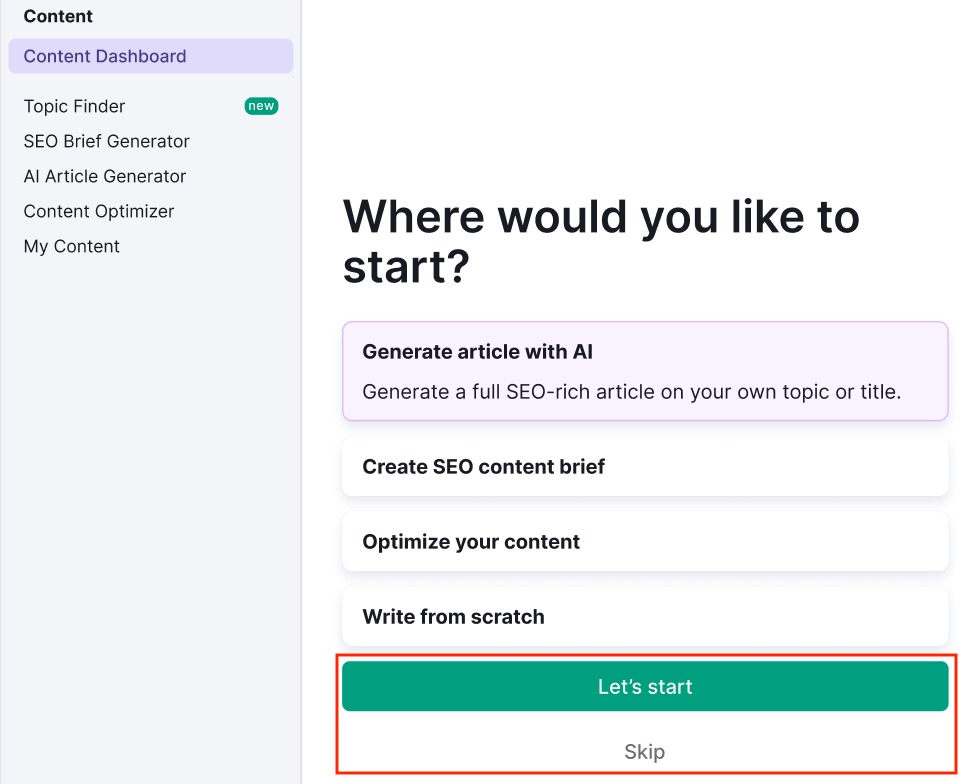Click 'Create SEO content brief' title text
Screen dimensions: 978x784
483,467
